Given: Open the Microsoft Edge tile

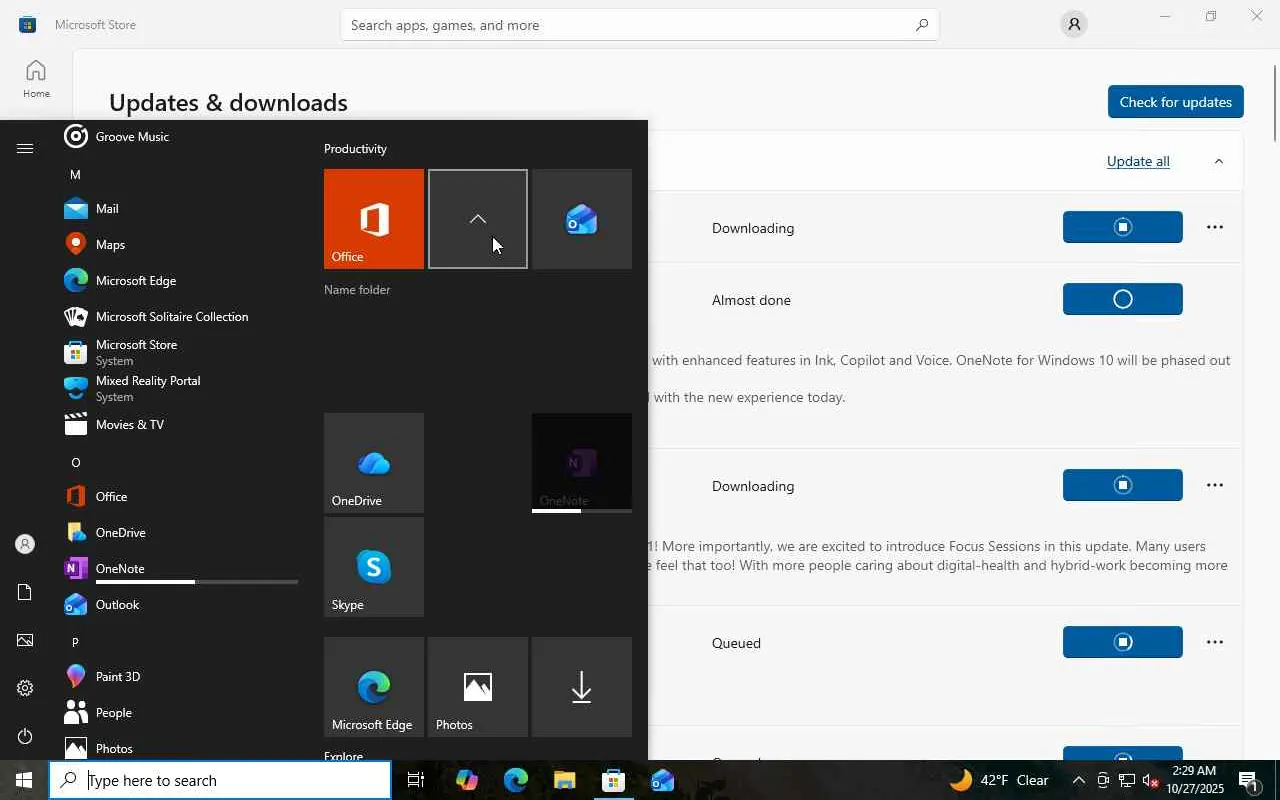Looking at the screenshot, I should 374,687.
